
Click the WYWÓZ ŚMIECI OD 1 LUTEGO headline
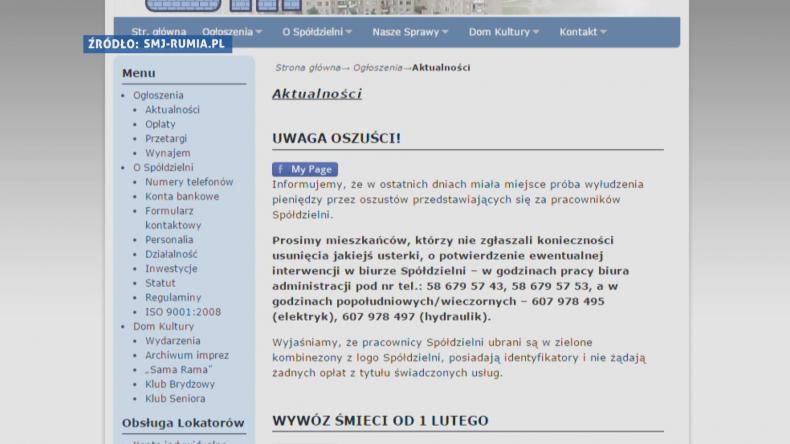[x=380, y=420]
